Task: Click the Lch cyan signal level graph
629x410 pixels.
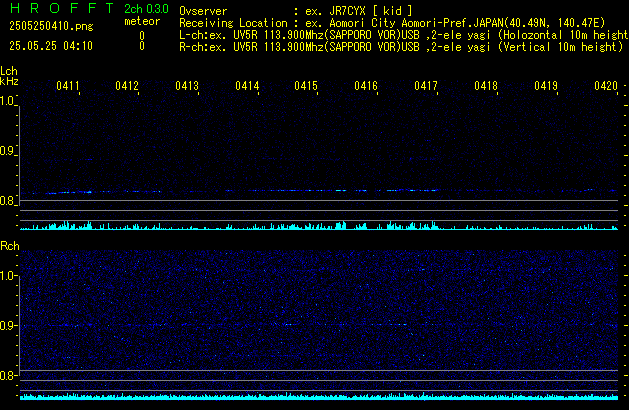Action: (x=319, y=225)
